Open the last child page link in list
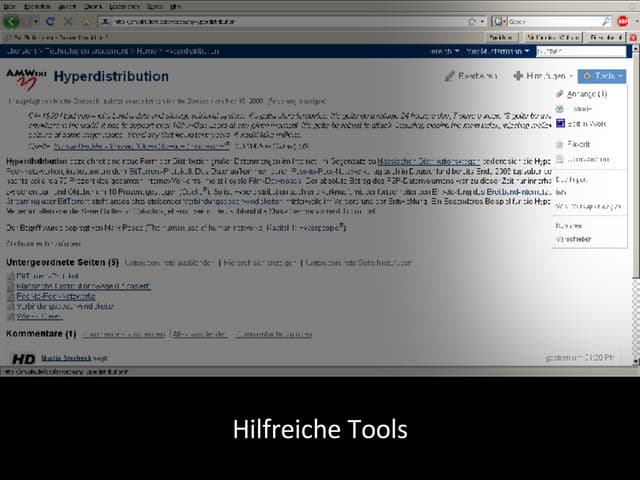Screen dimensions: 640x480 (x=40, y=317)
